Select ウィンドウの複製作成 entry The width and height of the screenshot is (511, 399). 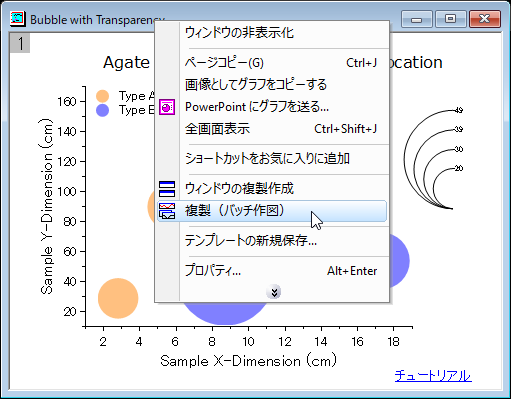pos(273,189)
